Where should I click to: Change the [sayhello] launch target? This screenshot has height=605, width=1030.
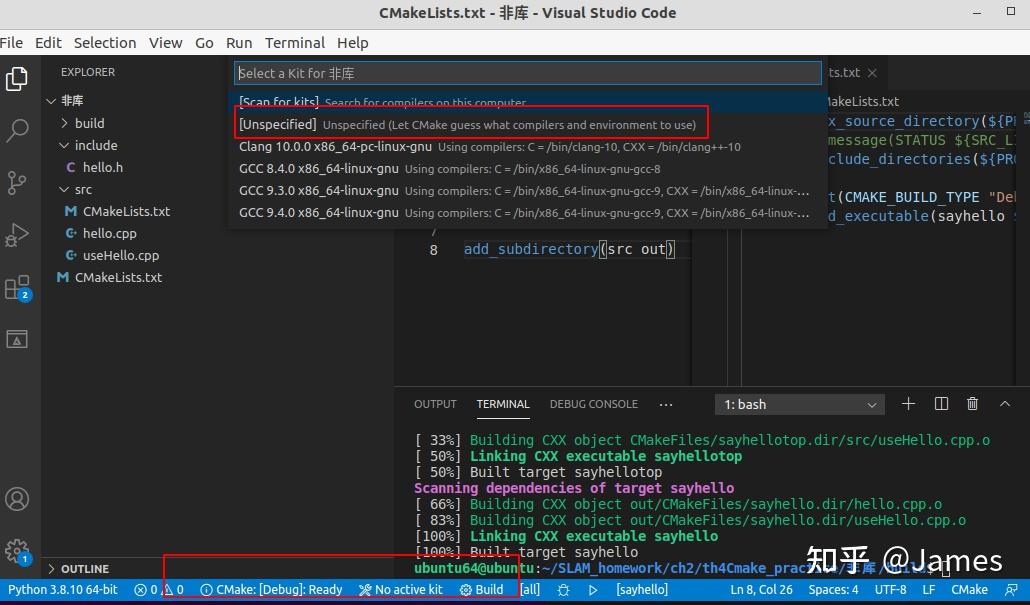click(x=641, y=589)
